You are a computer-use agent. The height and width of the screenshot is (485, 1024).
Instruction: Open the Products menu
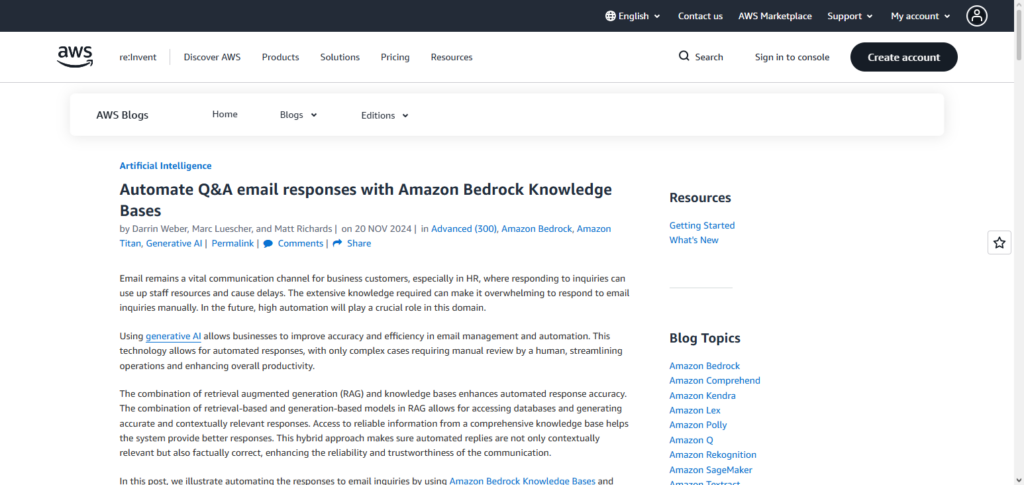click(280, 57)
